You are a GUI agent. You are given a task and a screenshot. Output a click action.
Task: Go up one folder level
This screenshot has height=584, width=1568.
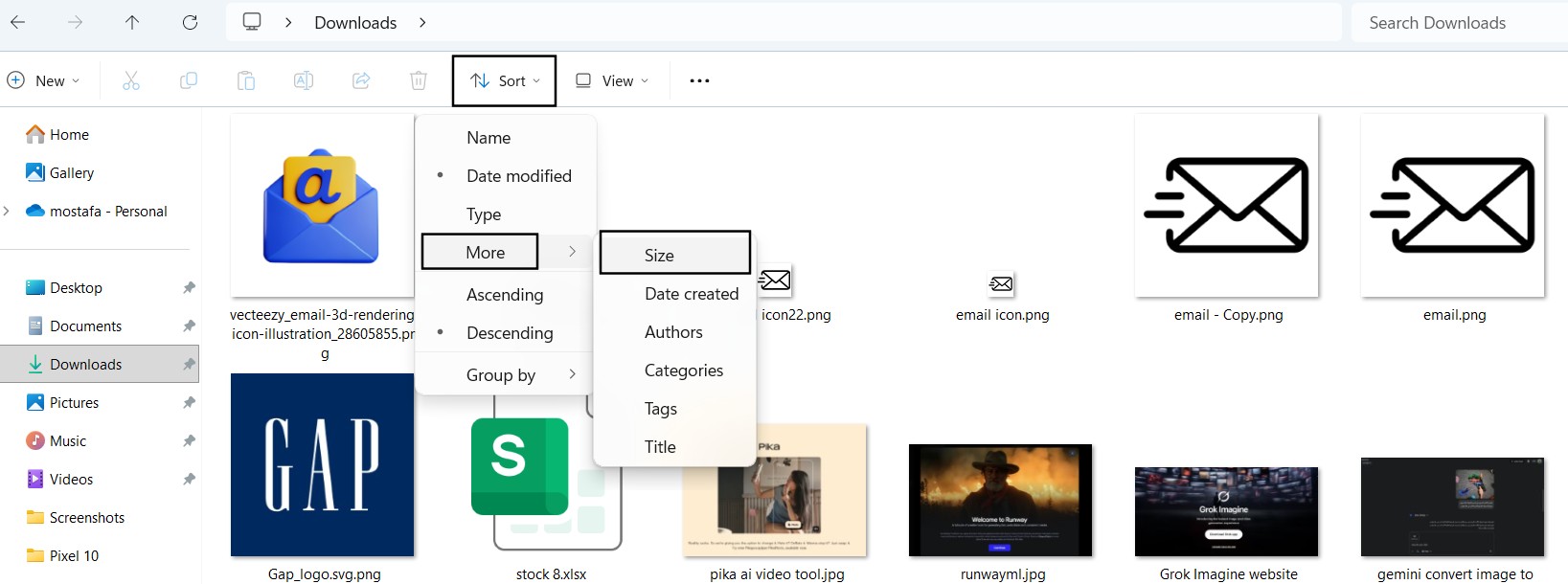[132, 22]
